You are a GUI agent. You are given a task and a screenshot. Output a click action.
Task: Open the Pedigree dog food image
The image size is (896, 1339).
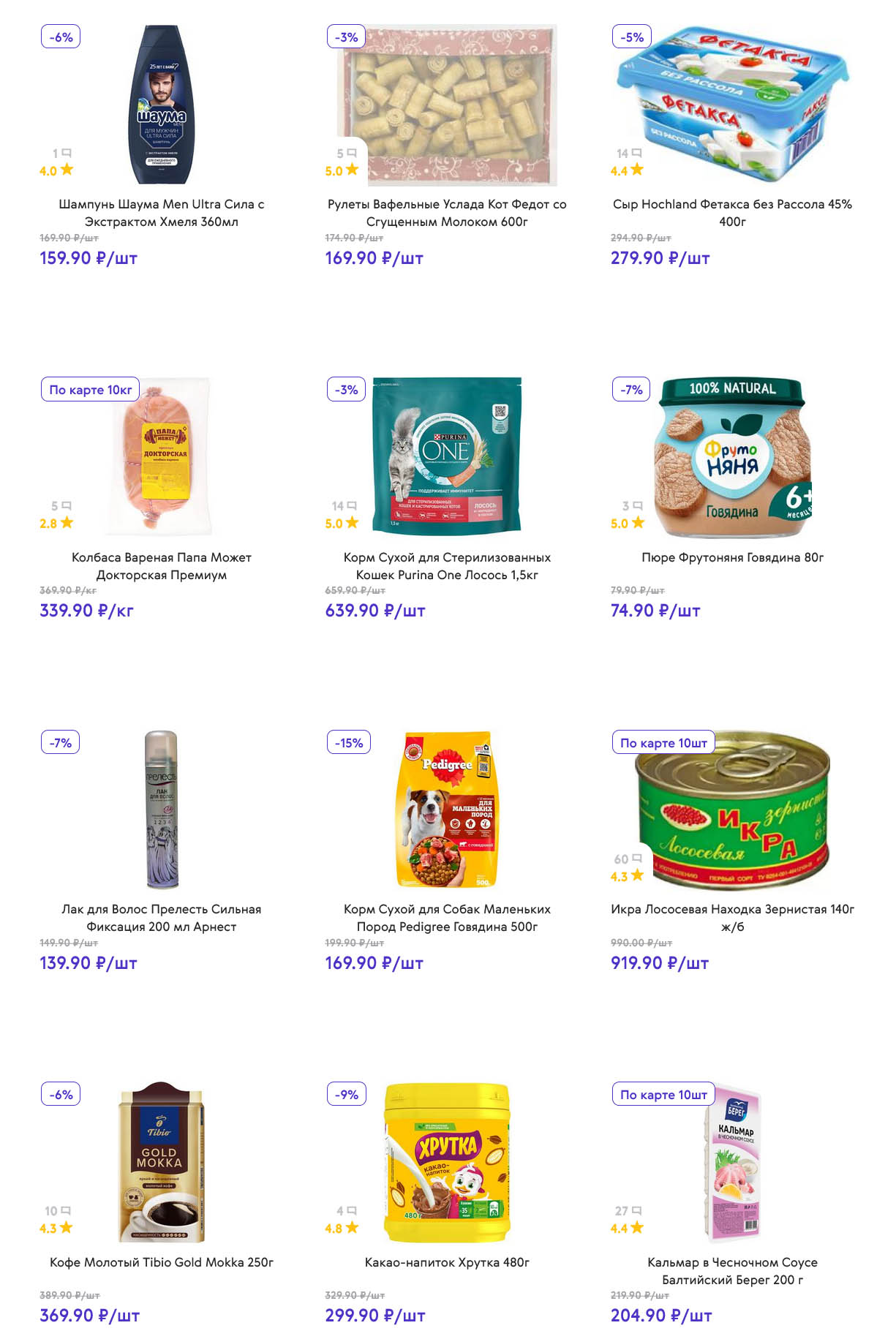(447, 809)
